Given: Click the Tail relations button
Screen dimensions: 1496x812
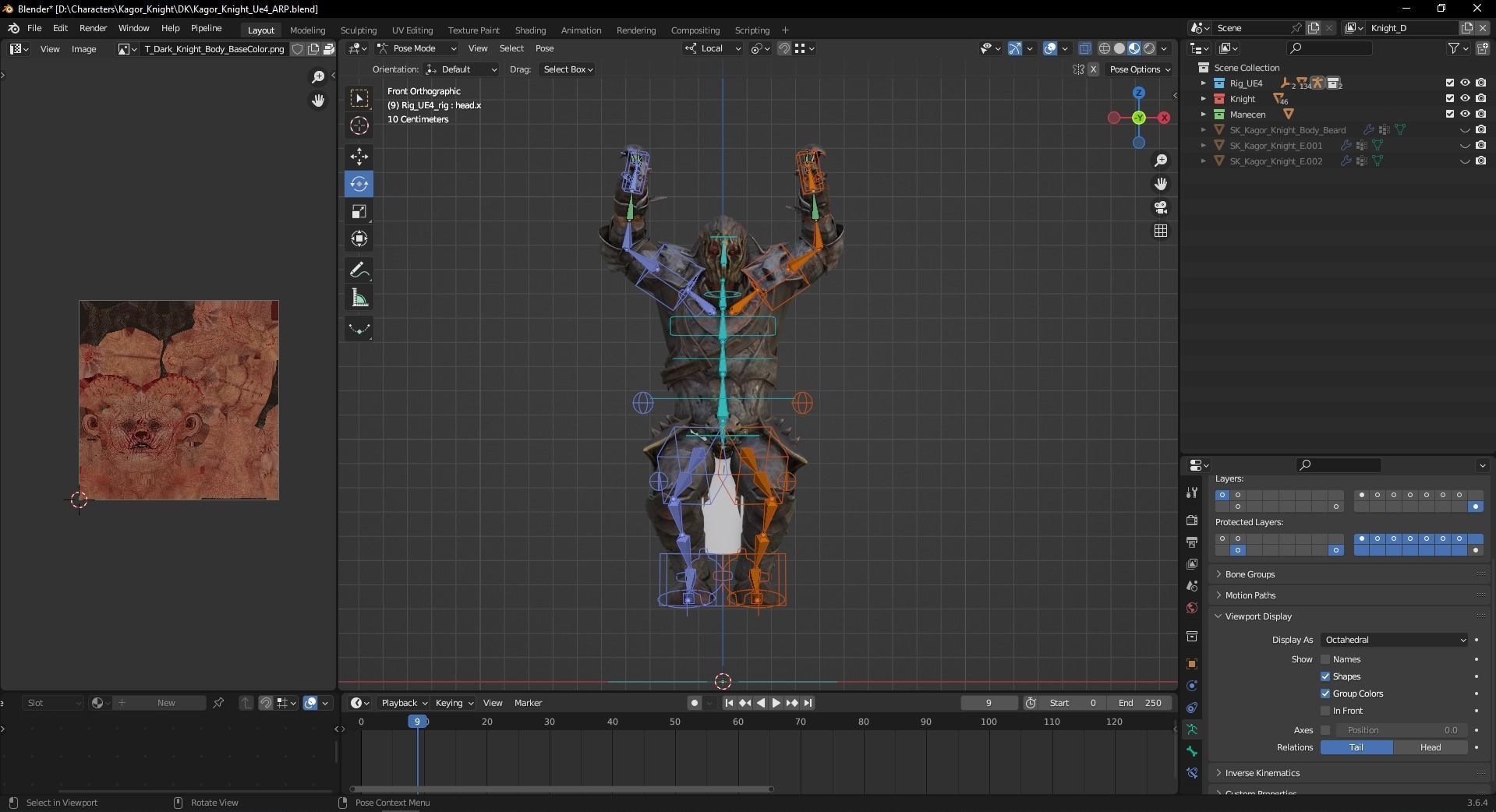Looking at the screenshot, I should pos(1356,747).
